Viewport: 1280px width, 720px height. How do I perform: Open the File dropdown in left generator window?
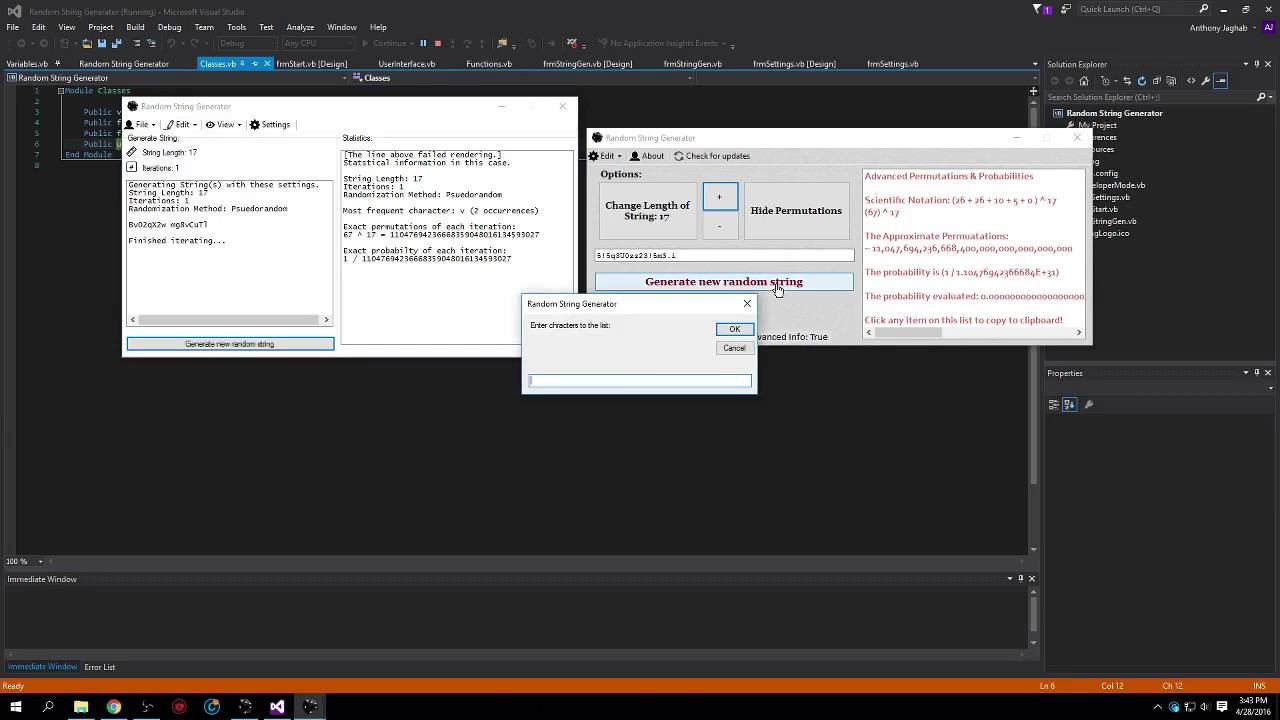pyautogui.click(x=141, y=125)
